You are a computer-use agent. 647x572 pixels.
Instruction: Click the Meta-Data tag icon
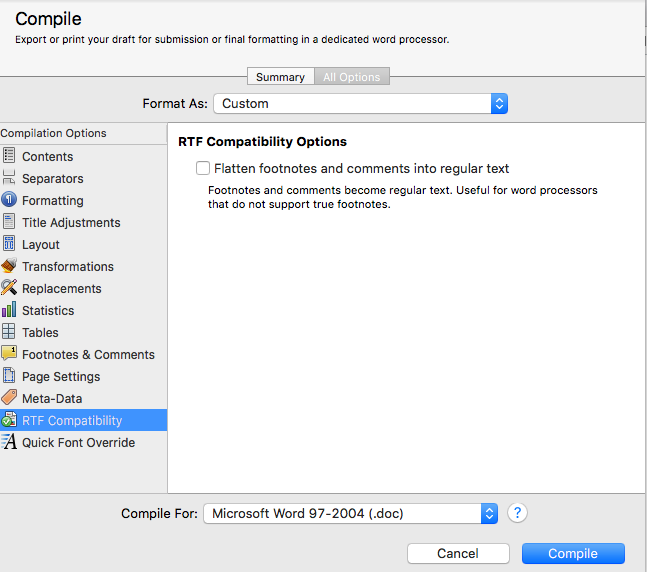coord(9,398)
